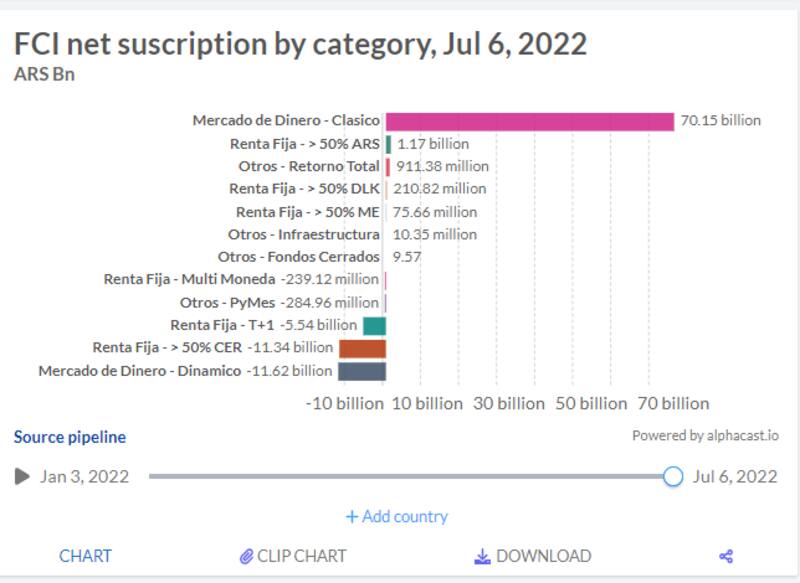Switch to the CHART tab
The height and width of the screenshot is (583, 800).
86,556
